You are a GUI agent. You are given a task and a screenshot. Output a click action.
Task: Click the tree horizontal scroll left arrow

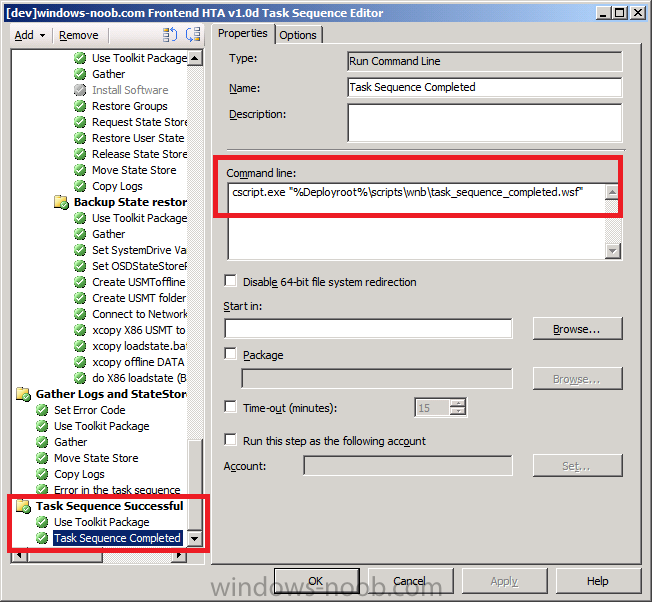point(19,555)
